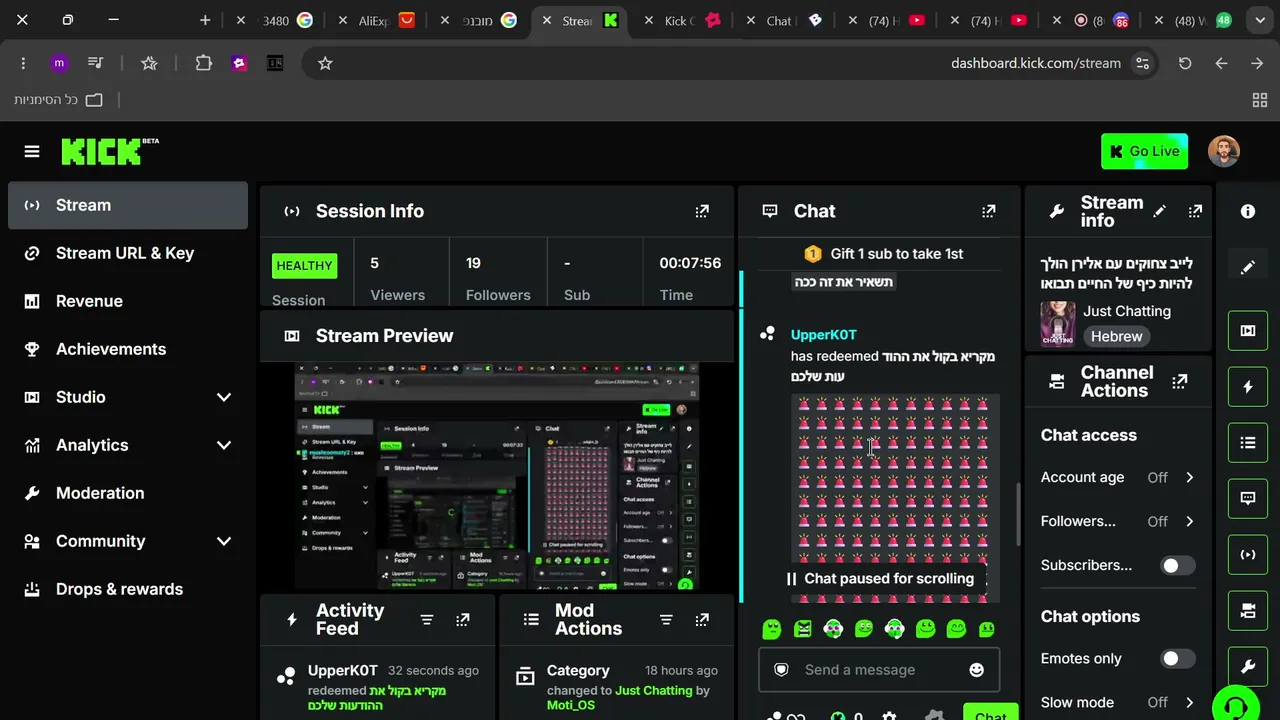
Task: Pop out the Stream info panel
Action: click(1195, 211)
